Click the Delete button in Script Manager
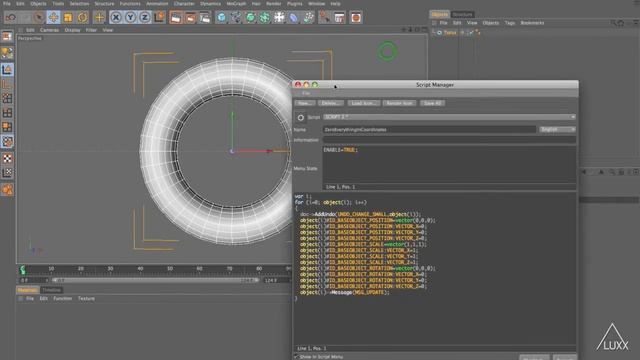The height and width of the screenshot is (360, 640). click(x=330, y=103)
